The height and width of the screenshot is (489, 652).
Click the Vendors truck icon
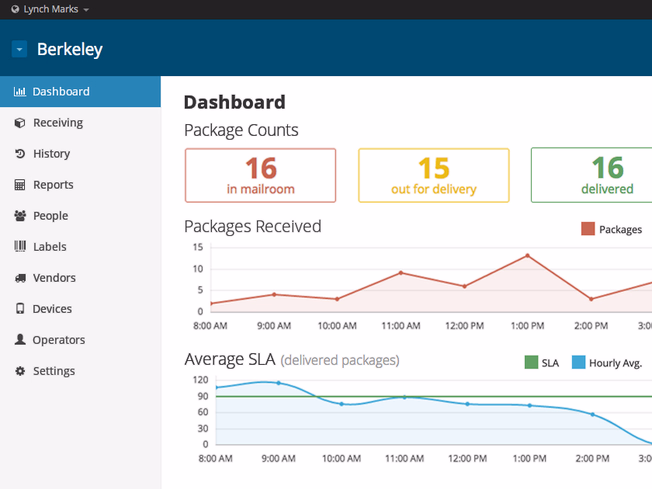click(x=20, y=278)
